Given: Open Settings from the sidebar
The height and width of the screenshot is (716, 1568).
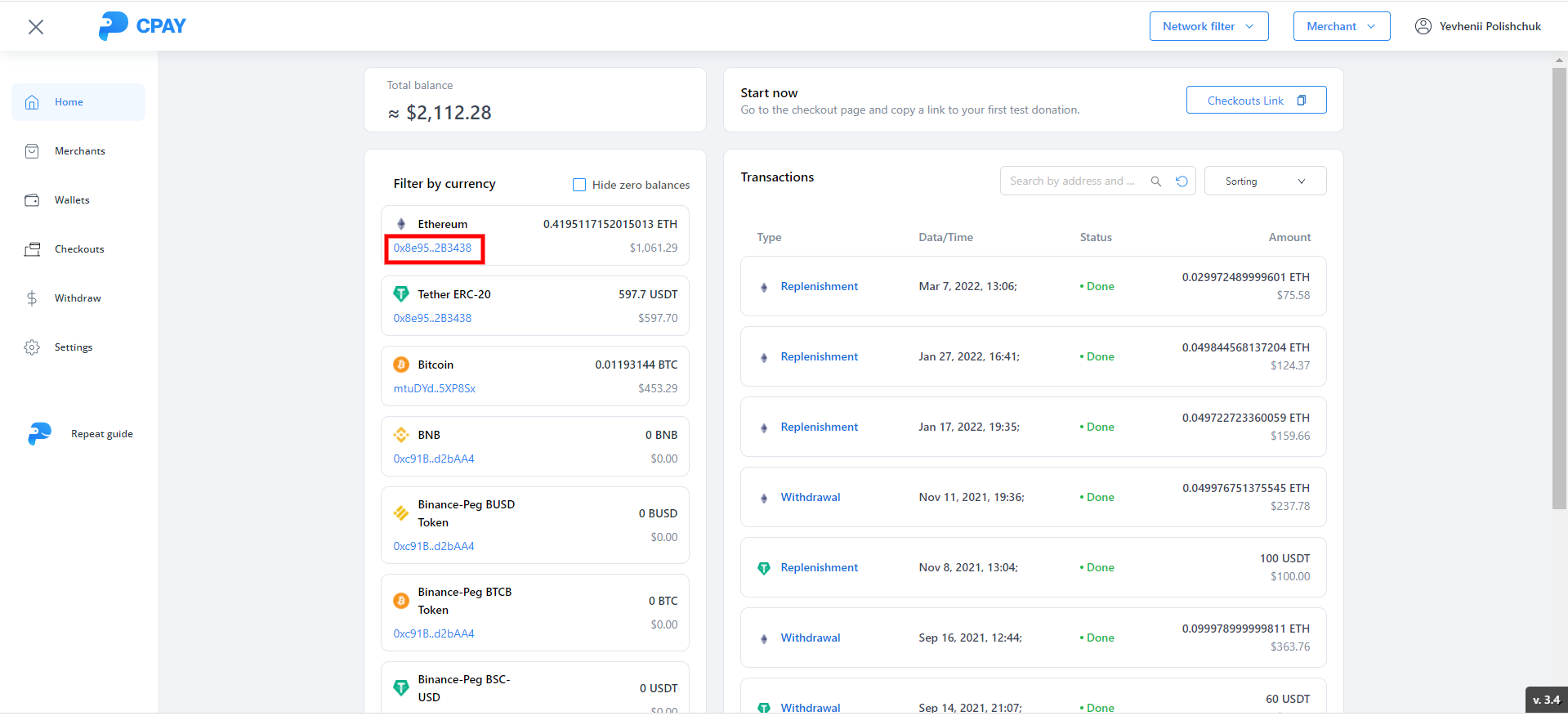Looking at the screenshot, I should tap(74, 347).
